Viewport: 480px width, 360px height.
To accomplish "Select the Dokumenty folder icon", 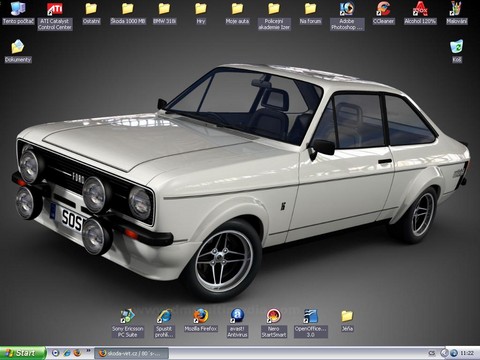I will pos(18,51).
